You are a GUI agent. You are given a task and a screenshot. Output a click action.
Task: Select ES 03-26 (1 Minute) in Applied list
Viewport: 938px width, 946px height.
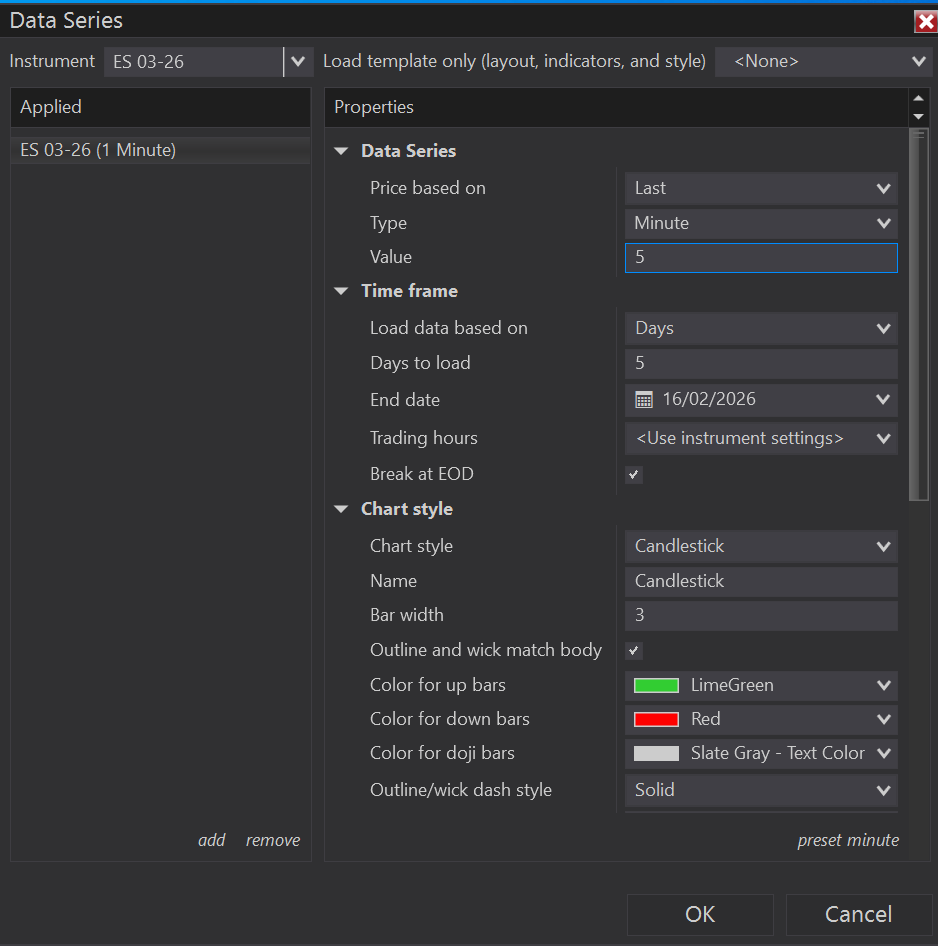(98, 150)
